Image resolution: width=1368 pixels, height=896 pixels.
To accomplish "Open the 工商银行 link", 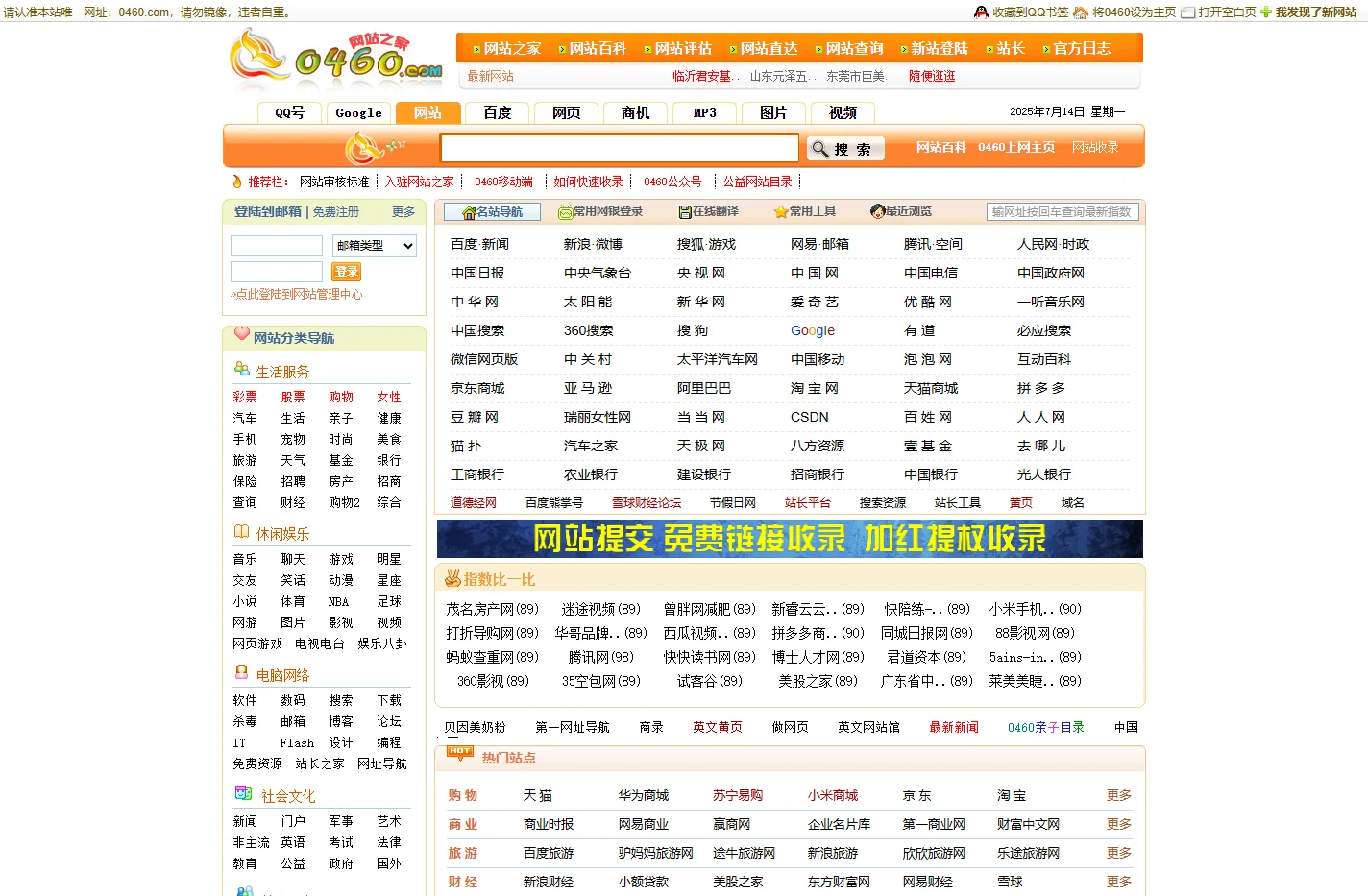I will point(477,474).
